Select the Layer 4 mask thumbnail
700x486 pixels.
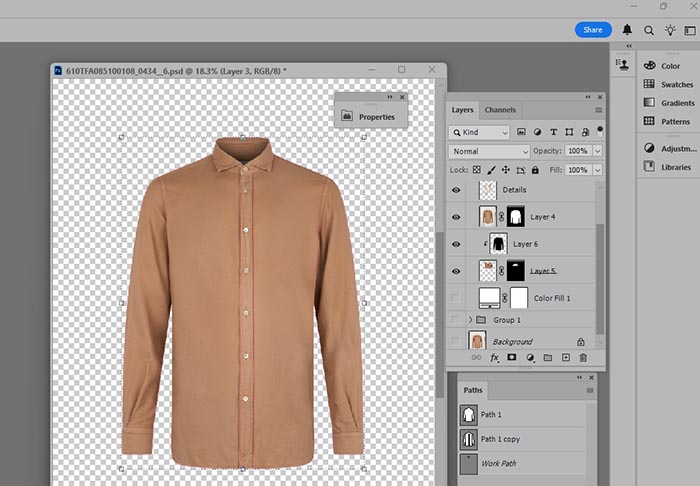(516, 216)
